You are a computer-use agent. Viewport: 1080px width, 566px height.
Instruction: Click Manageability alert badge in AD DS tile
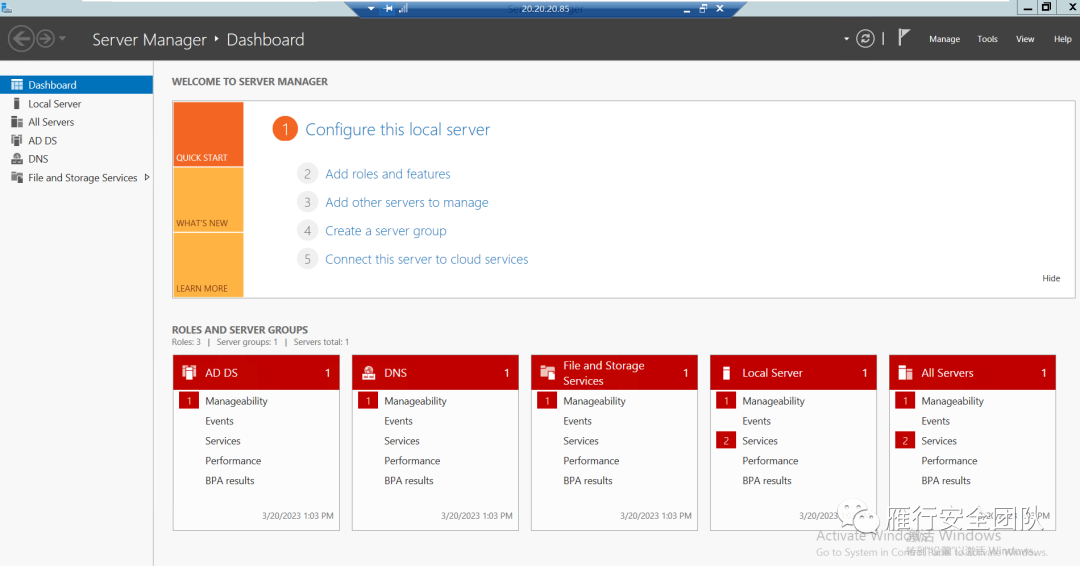[189, 401]
